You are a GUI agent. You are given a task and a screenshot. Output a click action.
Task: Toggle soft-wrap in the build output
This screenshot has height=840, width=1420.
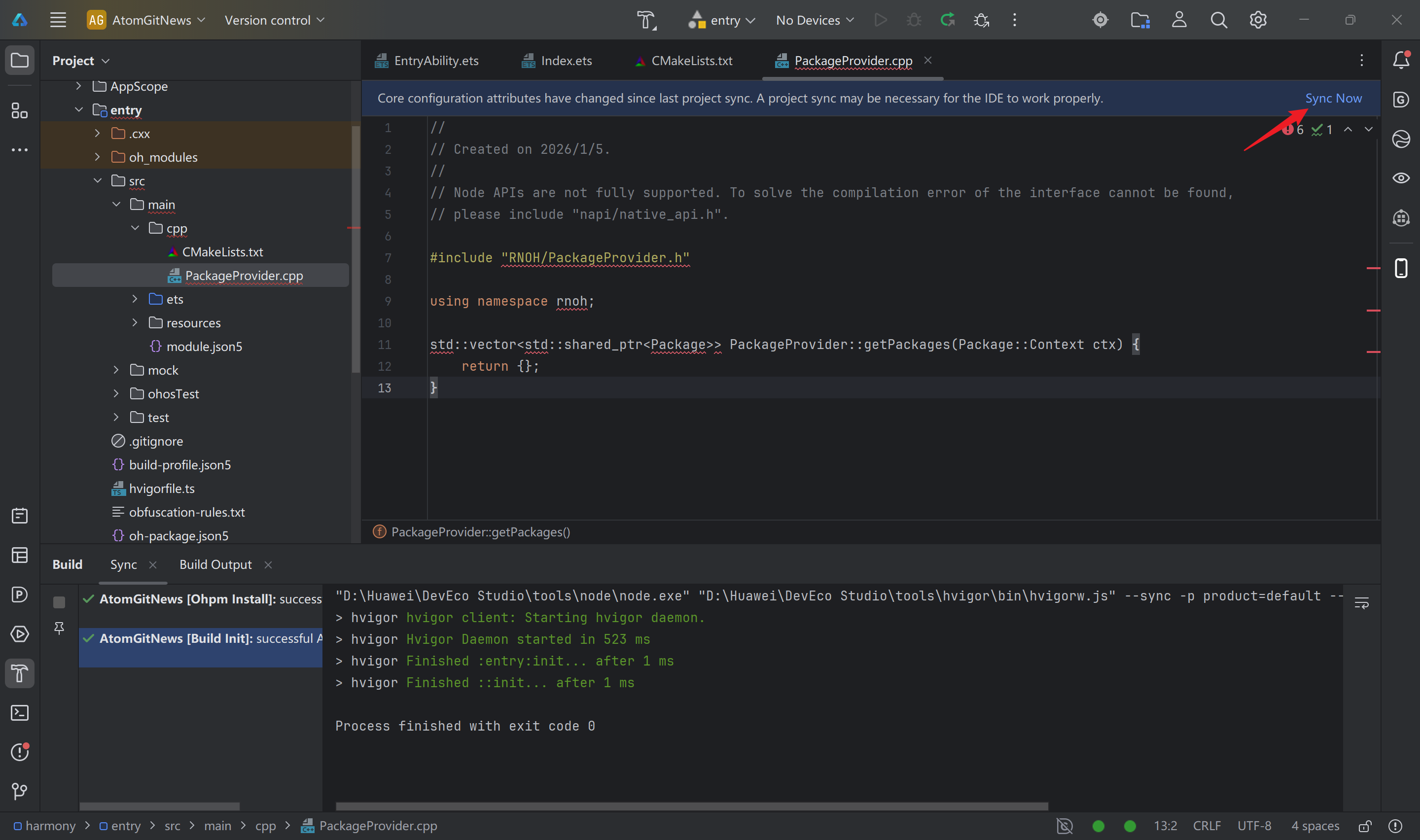[x=1361, y=603]
